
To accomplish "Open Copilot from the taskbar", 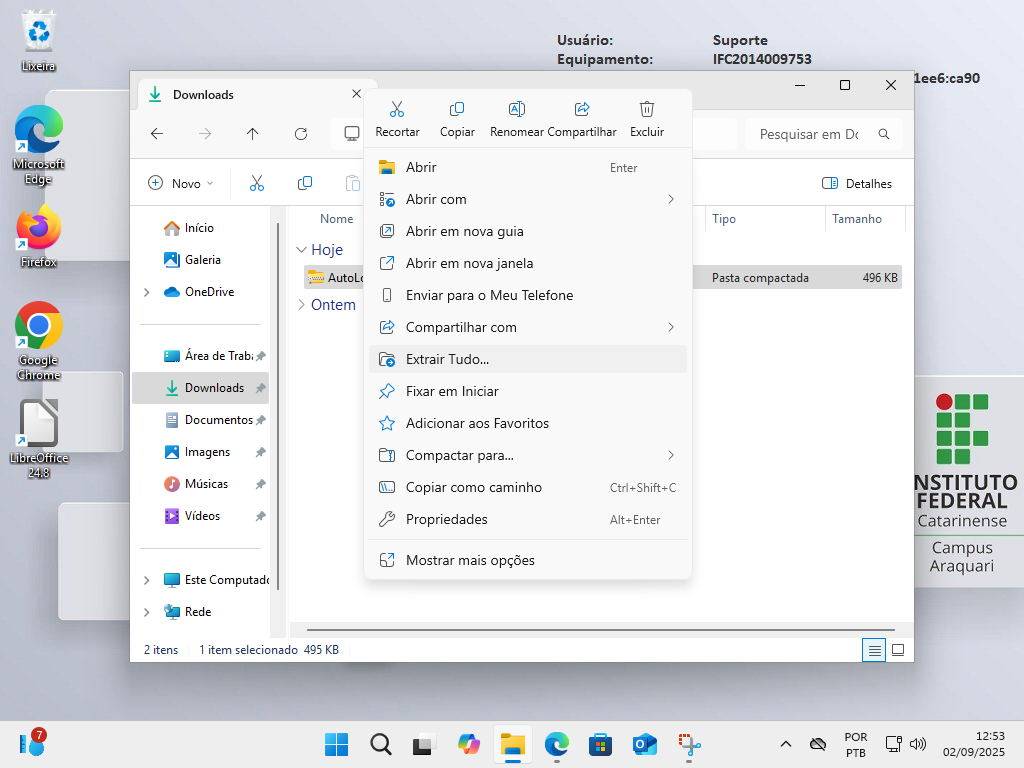I will (x=469, y=744).
